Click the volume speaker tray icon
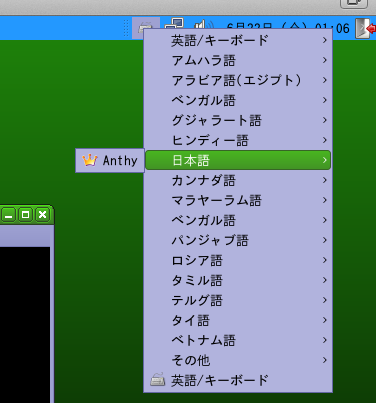Viewport: 376px width, 403px height. pos(204,25)
